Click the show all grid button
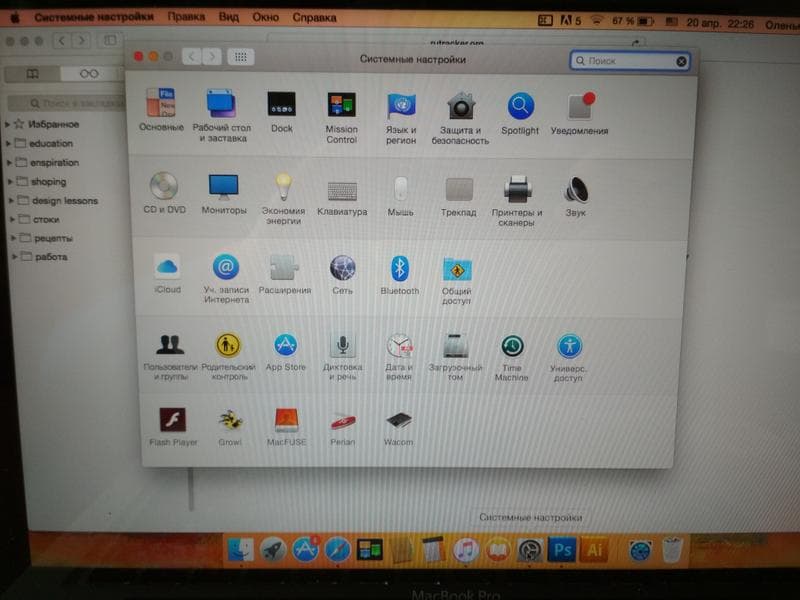Image resolution: width=800 pixels, height=600 pixels. (x=240, y=57)
